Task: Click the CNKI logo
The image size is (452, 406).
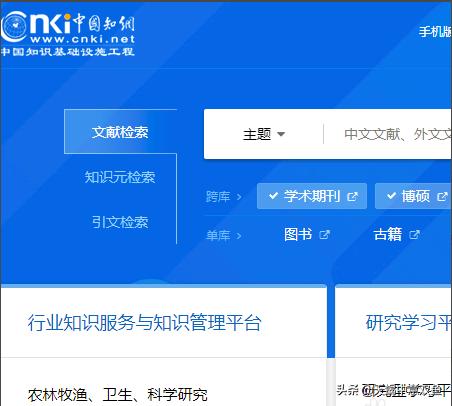Action: tap(68, 33)
